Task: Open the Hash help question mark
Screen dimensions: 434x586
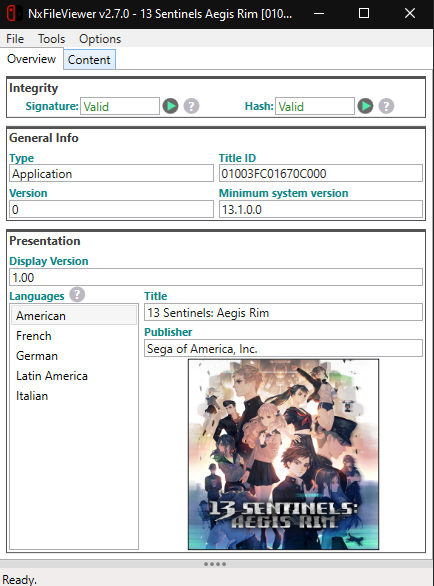Action: point(386,106)
